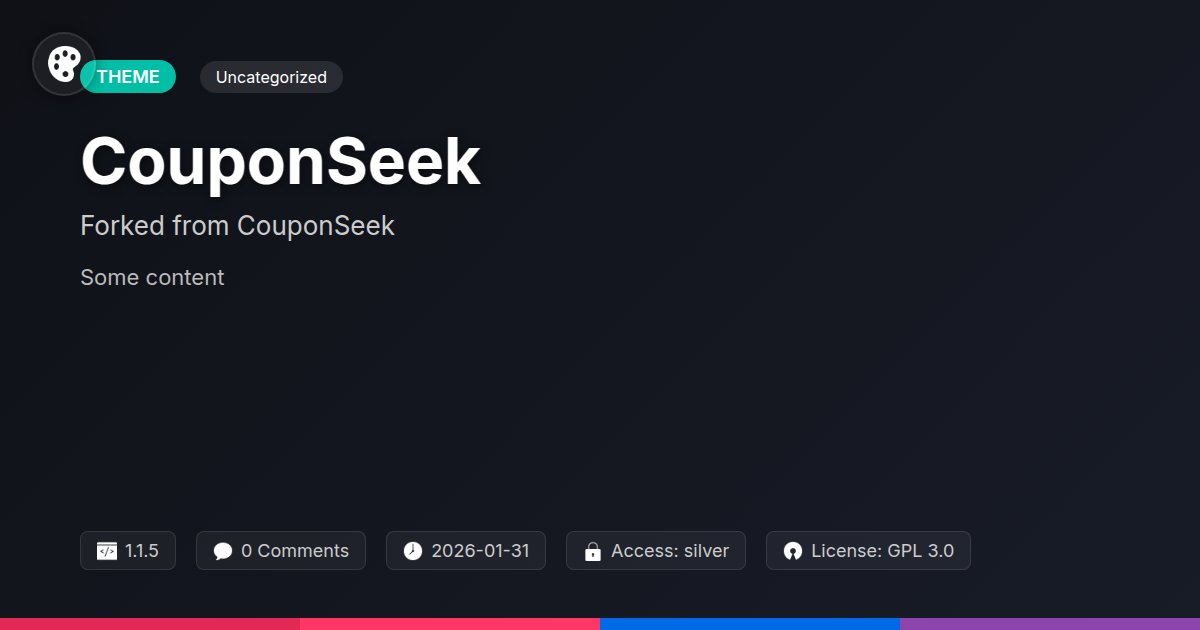
Task: Select the Access: silver badge
Action: click(x=656, y=551)
